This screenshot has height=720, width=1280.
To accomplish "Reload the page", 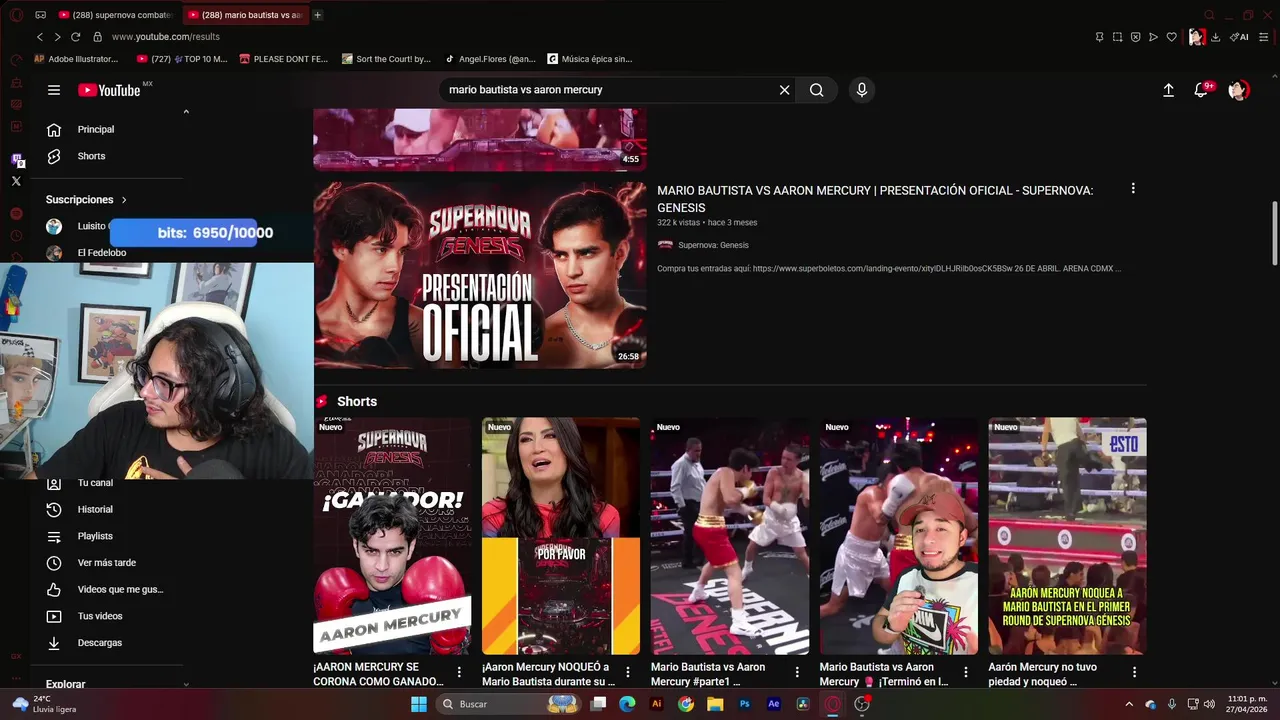I will coord(75,37).
